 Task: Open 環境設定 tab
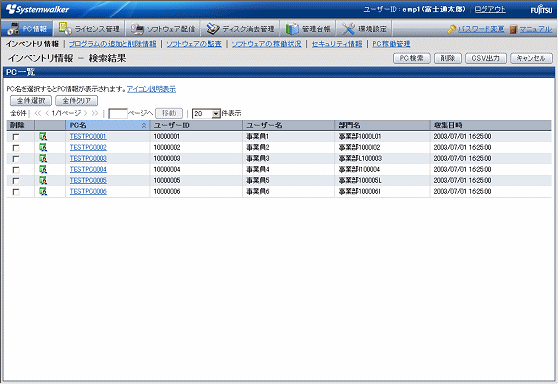363,28
